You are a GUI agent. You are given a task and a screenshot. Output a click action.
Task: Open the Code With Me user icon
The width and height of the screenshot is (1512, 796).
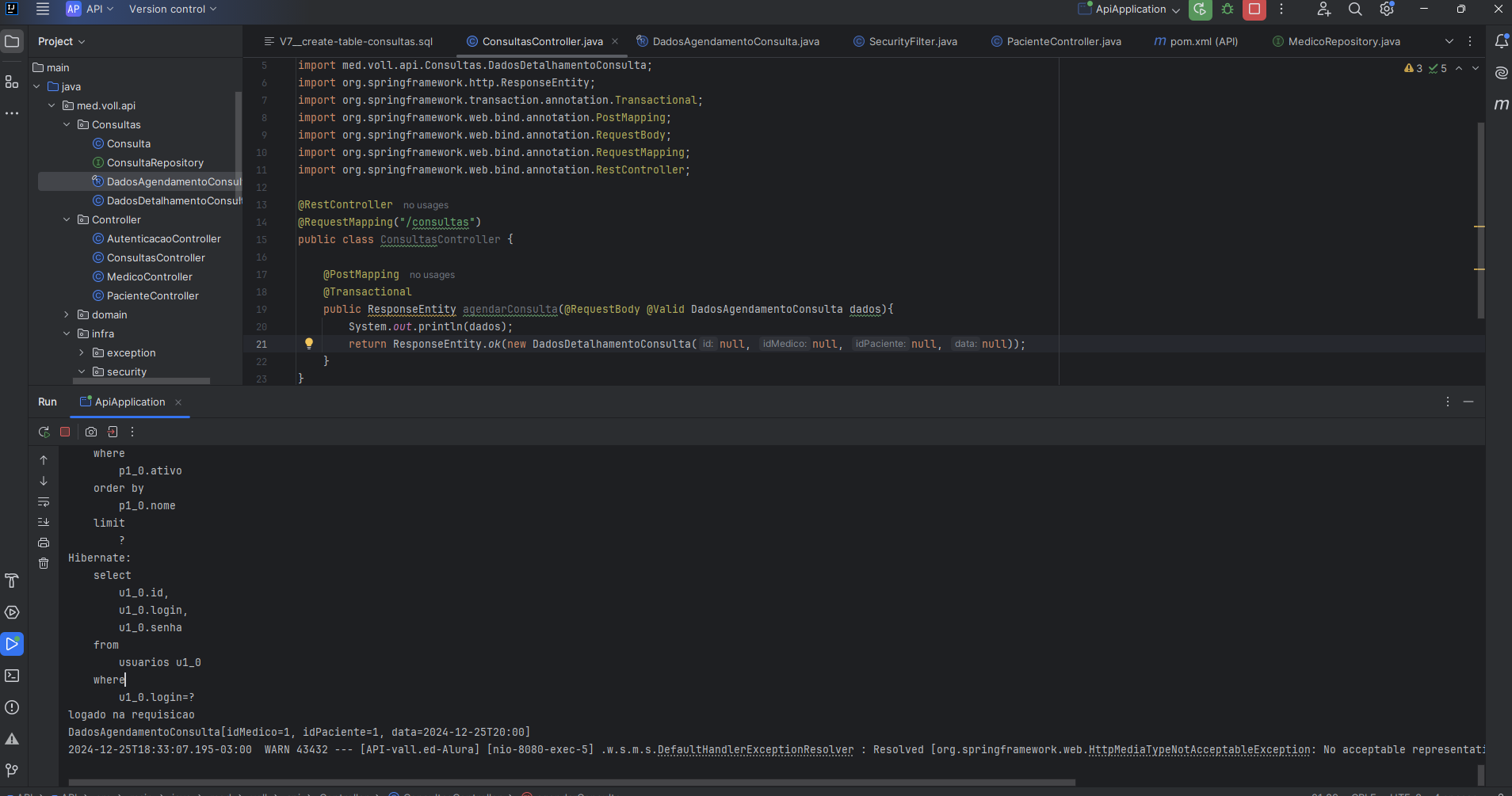(x=1323, y=10)
